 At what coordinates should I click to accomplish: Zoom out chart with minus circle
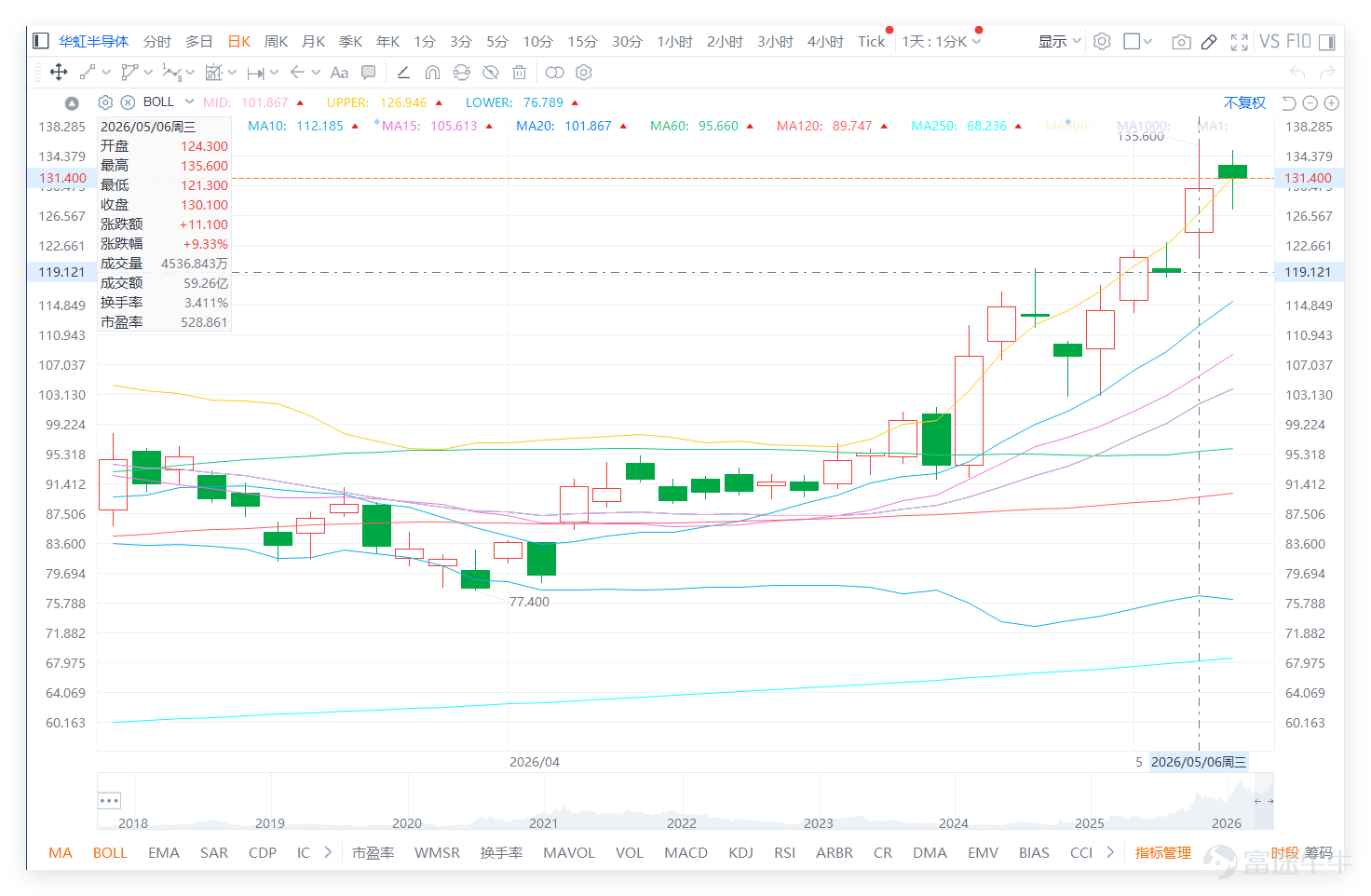pos(1310,102)
